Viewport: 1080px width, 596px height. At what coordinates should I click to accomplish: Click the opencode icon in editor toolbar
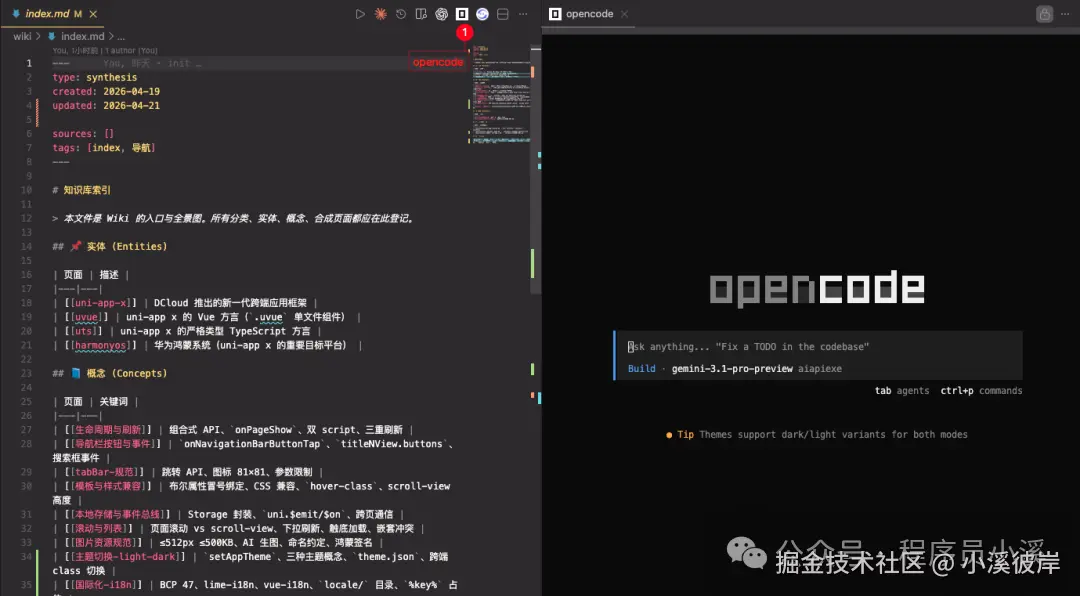pos(462,14)
